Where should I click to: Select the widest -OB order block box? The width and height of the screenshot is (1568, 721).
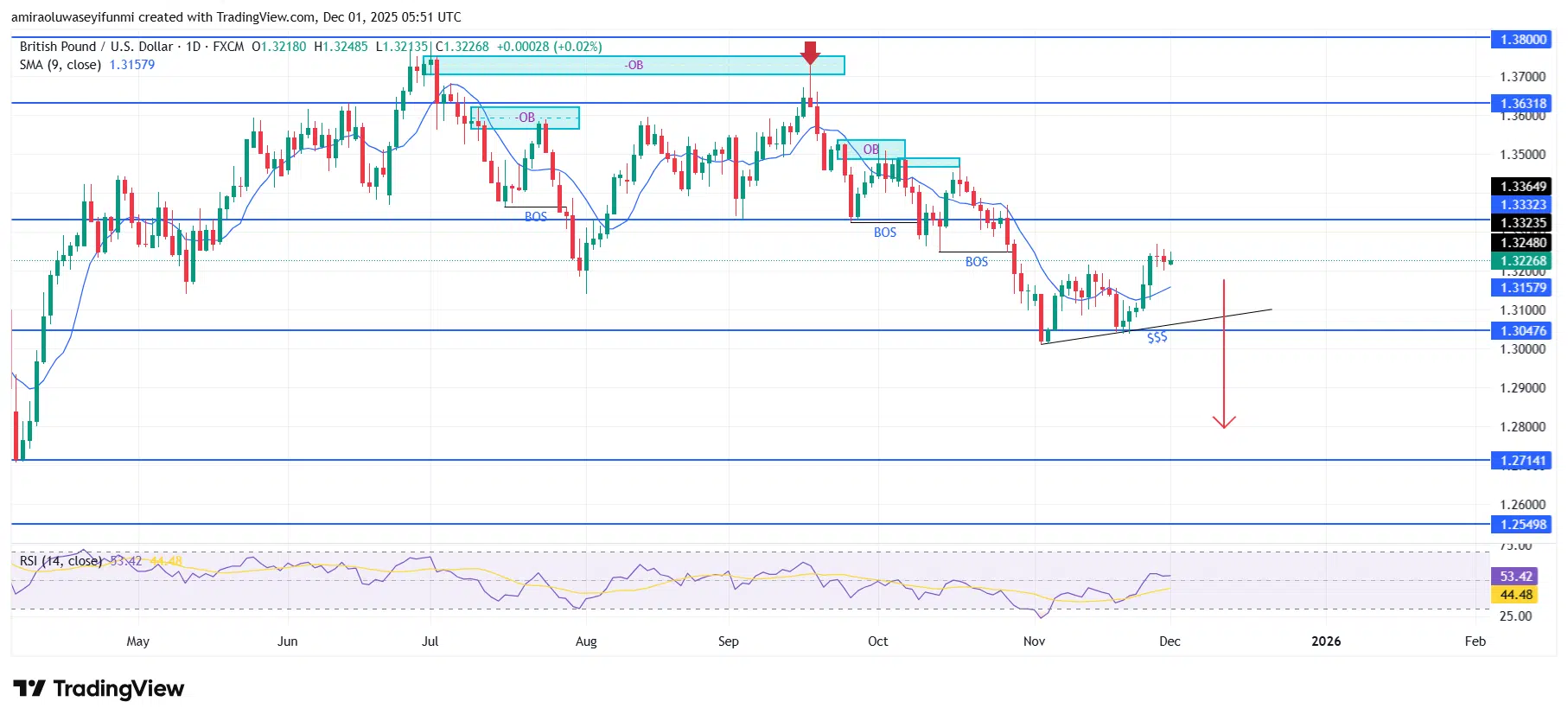coord(634,65)
